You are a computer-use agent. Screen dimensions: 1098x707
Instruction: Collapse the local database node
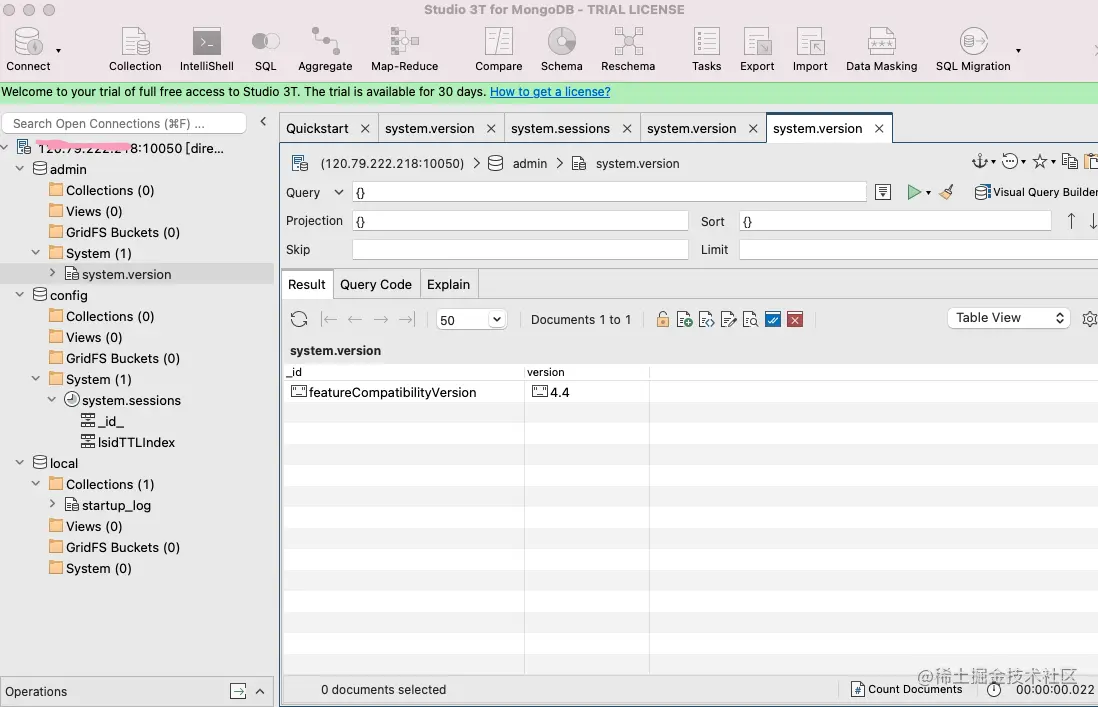pyautogui.click(x=20, y=463)
